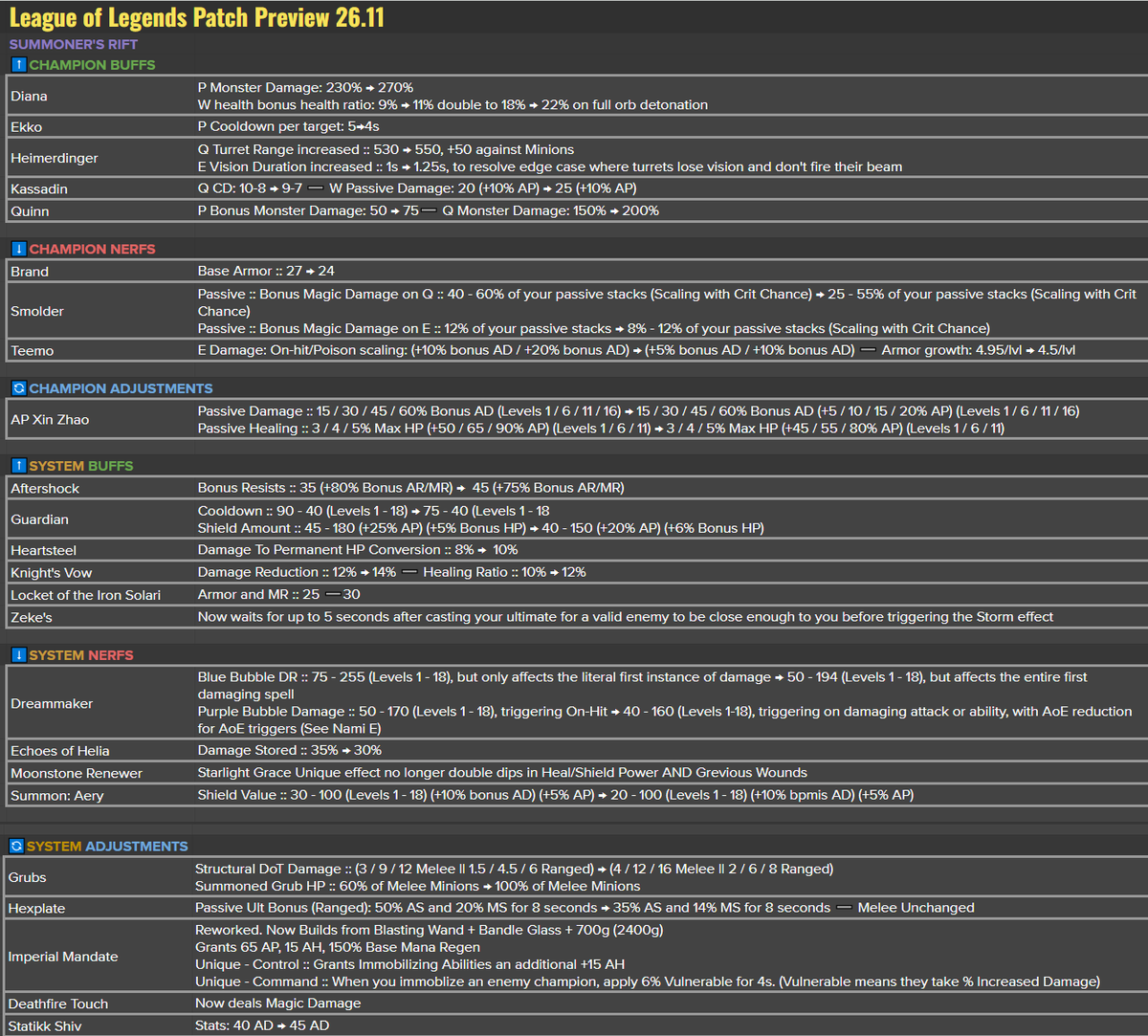
Task: Select the Quinn row name
Action: (30, 211)
